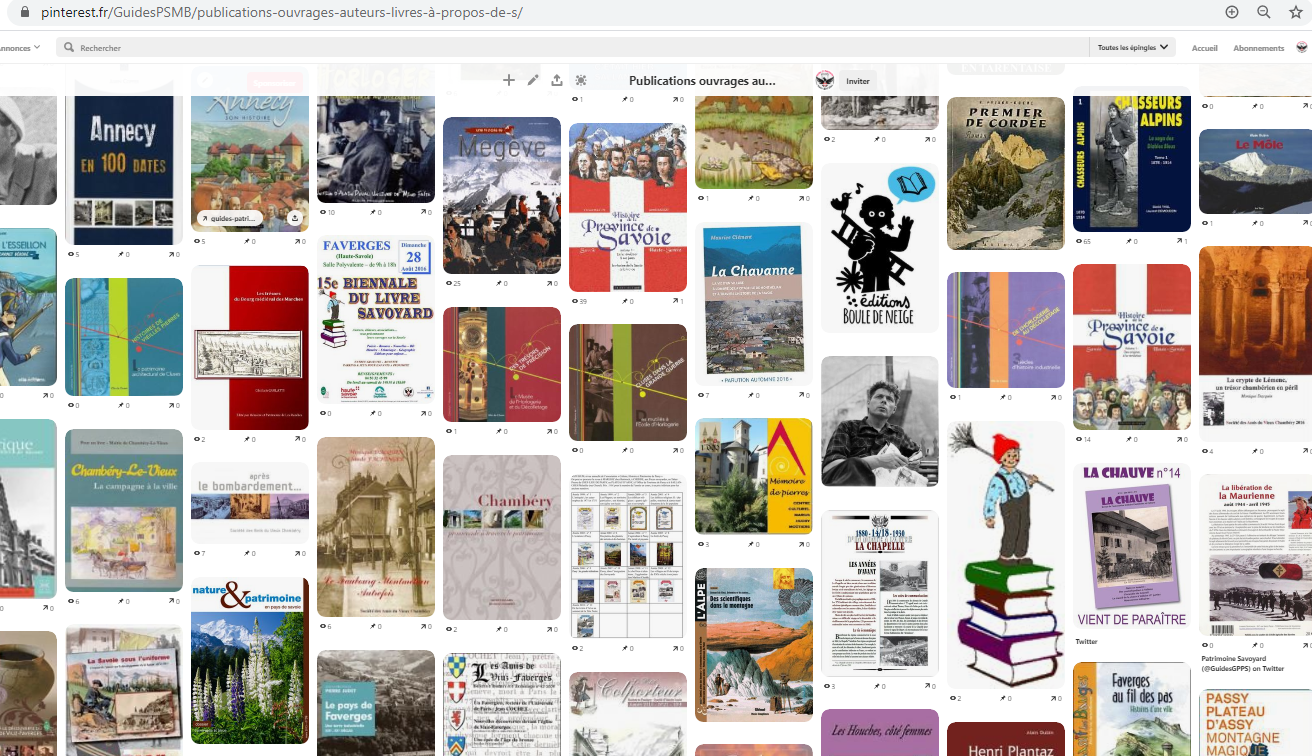
Task: Open the Le Môle pin
Action: (1256, 172)
